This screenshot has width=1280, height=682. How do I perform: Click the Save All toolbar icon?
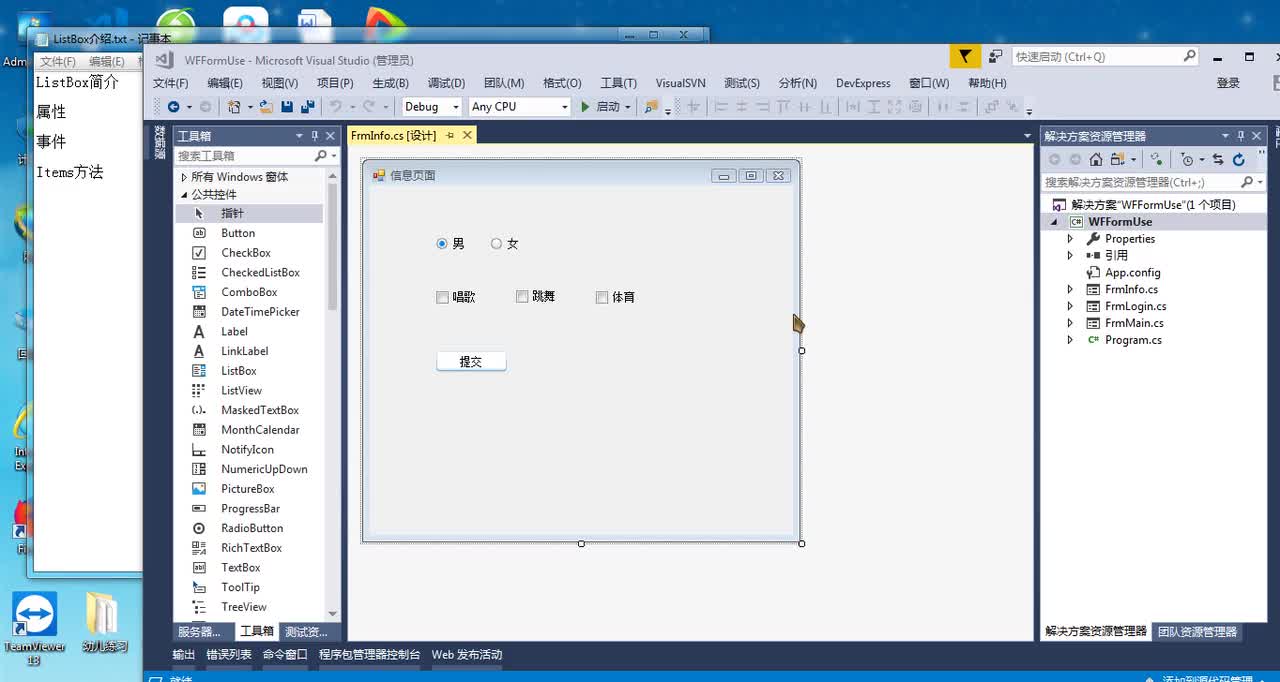[x=307, y=107]
